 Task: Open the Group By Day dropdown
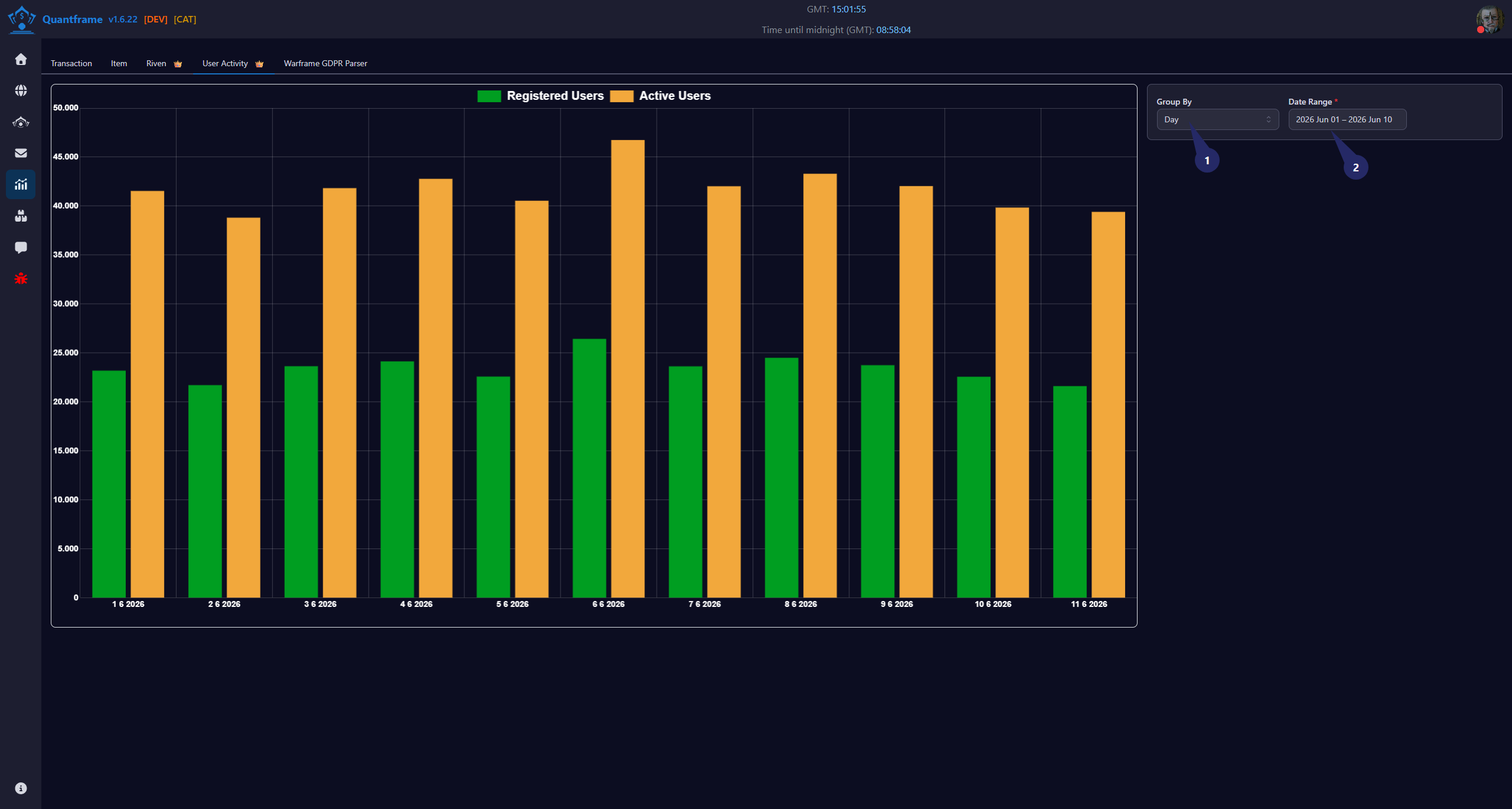coord(1217,119)
